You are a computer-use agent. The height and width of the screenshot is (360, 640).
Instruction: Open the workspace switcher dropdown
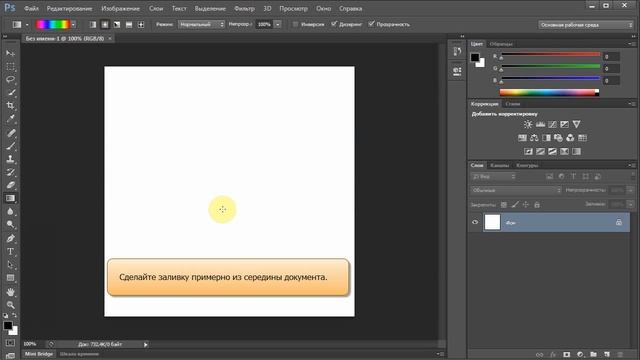pyautogui.click(x=585, y=25)
